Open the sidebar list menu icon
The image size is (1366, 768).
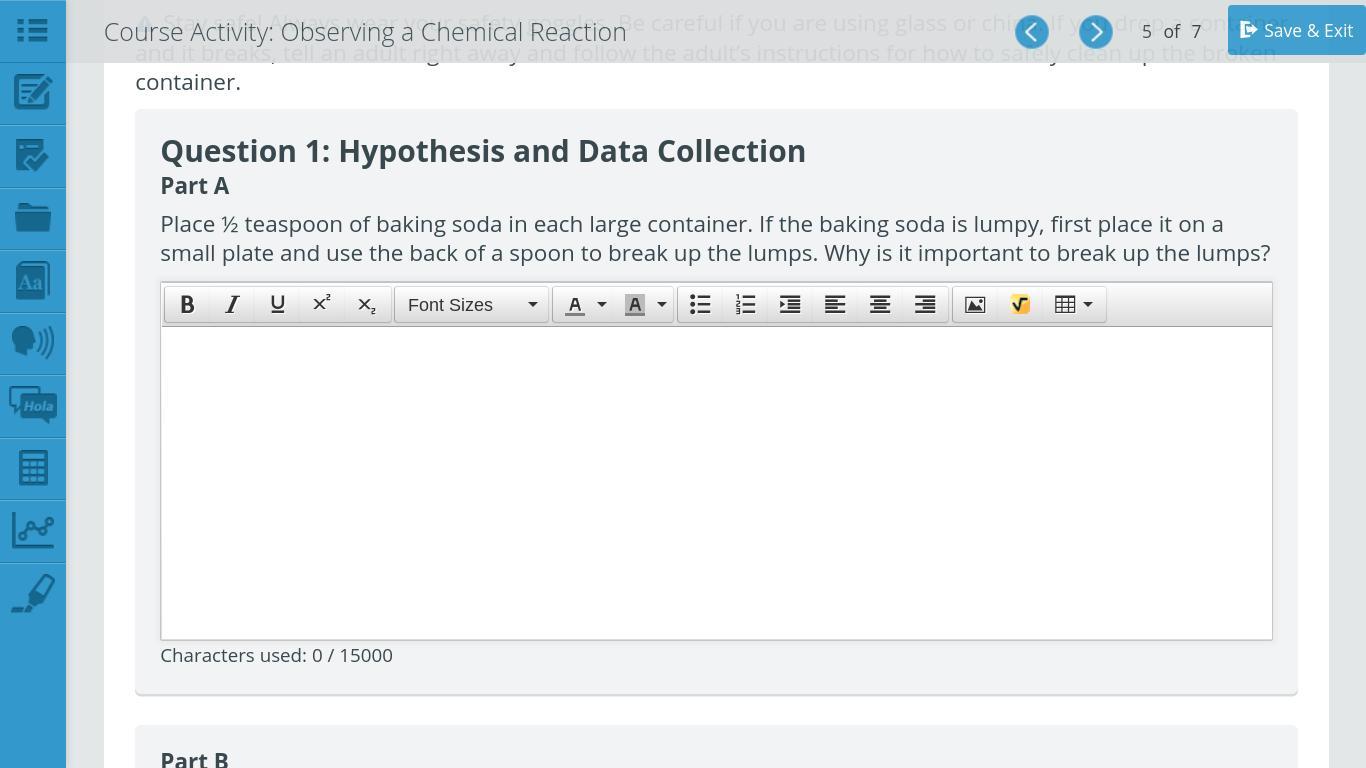pyautogui.click(x=32, y=30)
